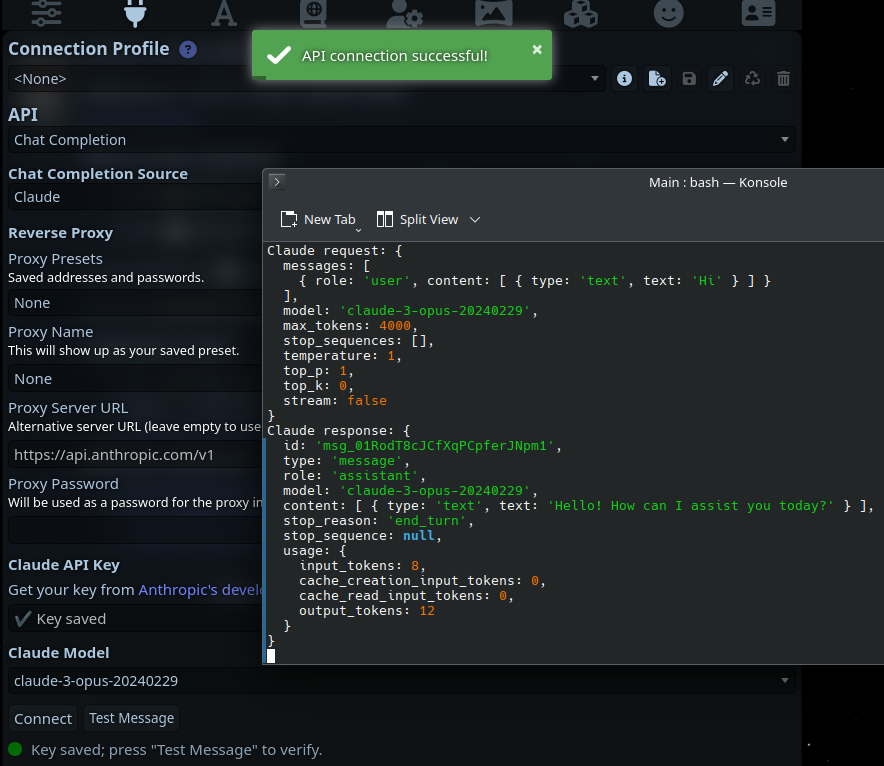Click the arrow button in Konsole title bar
The width and height of the screenshot is (884, 766).
tap(277, 182)
